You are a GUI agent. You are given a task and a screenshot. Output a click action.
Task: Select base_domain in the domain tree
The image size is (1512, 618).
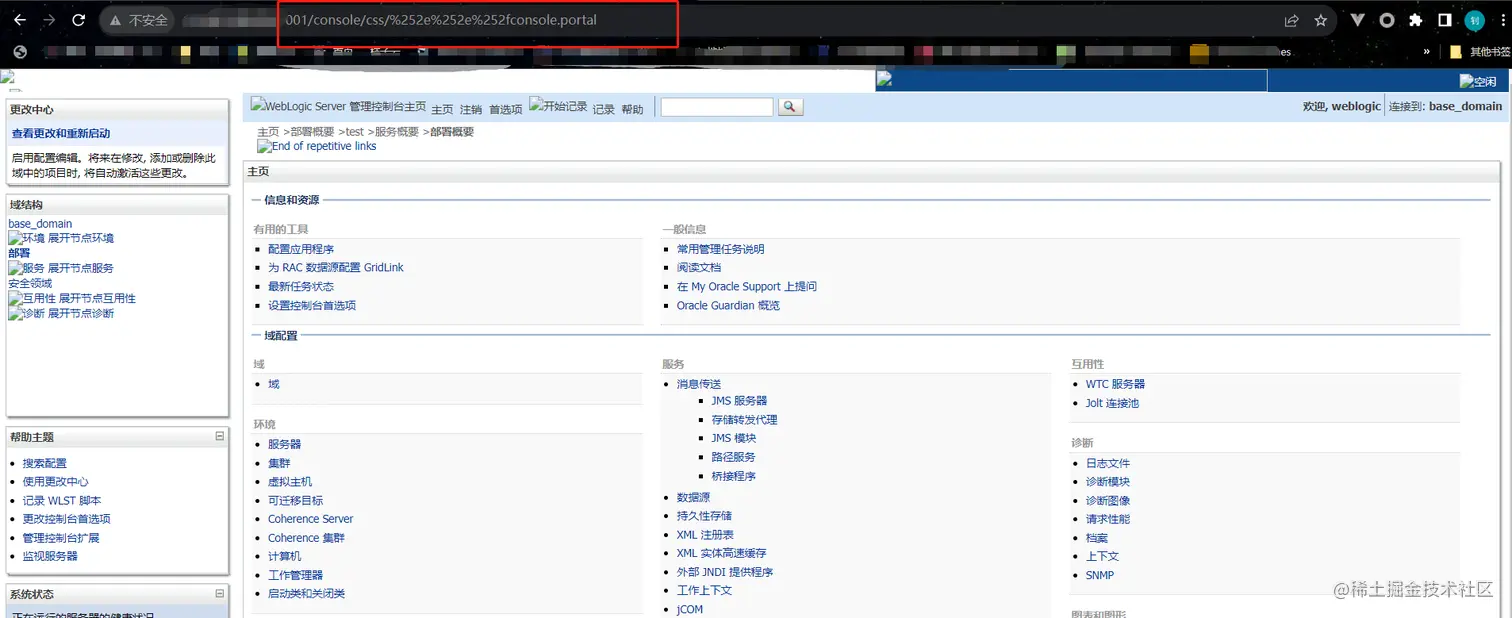[40, 224]
